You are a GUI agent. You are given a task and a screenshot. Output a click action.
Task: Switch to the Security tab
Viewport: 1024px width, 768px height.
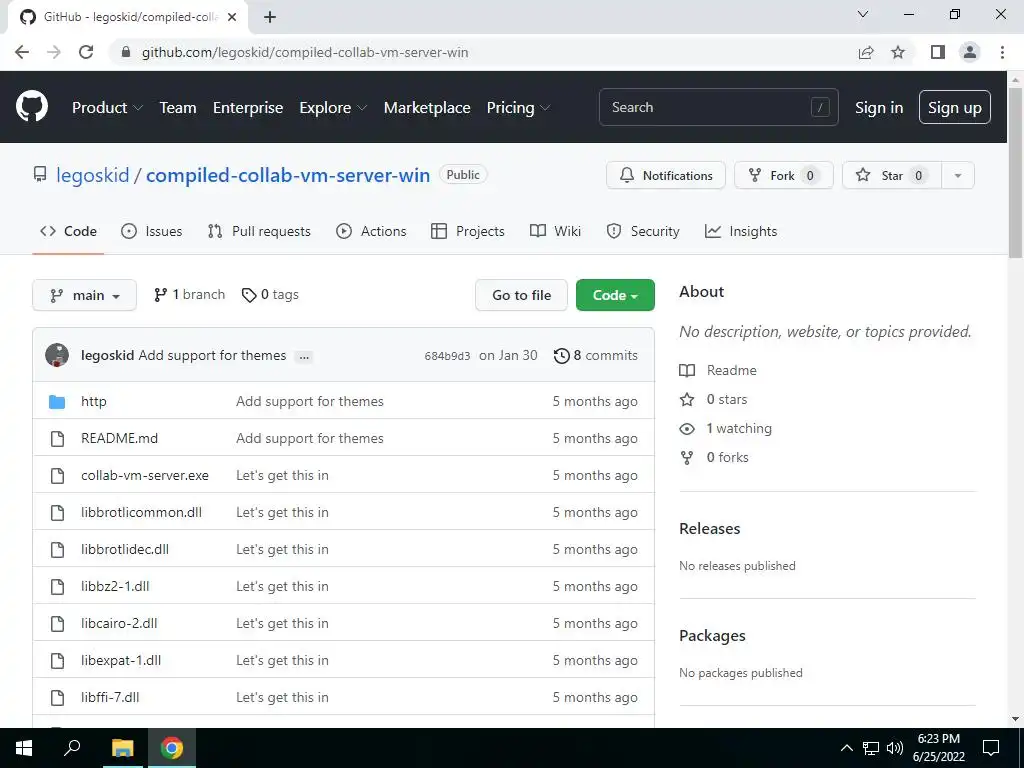coord(643,231)
